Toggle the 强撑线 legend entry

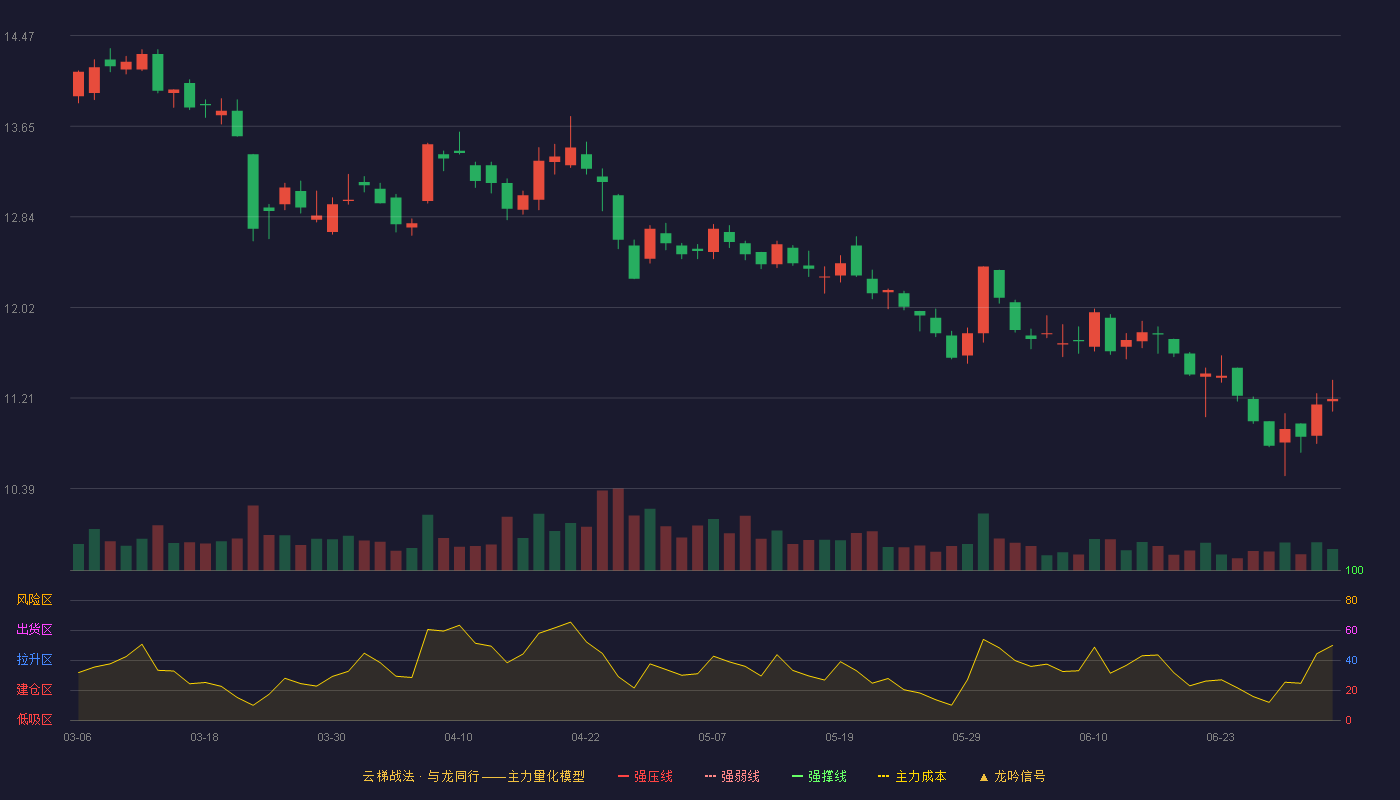819,776
